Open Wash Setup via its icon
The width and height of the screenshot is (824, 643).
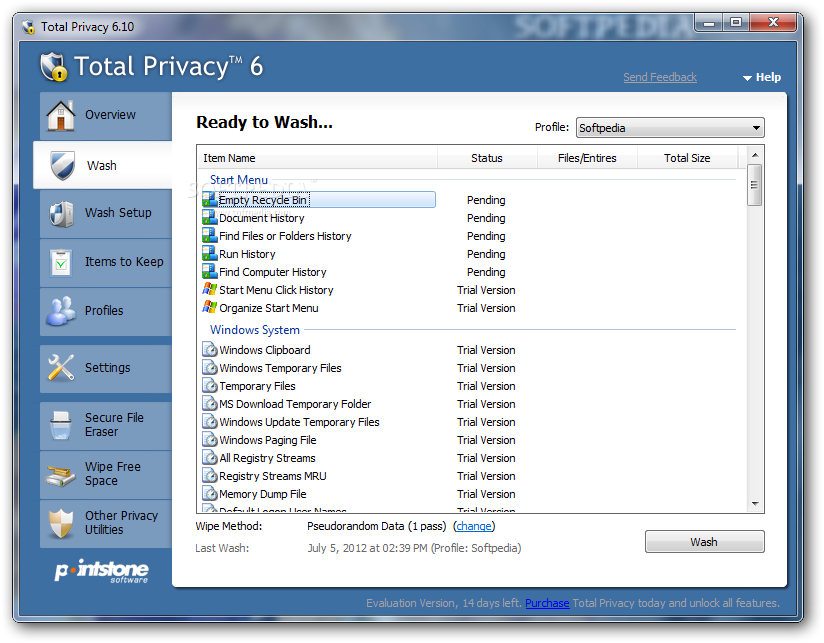60,213
